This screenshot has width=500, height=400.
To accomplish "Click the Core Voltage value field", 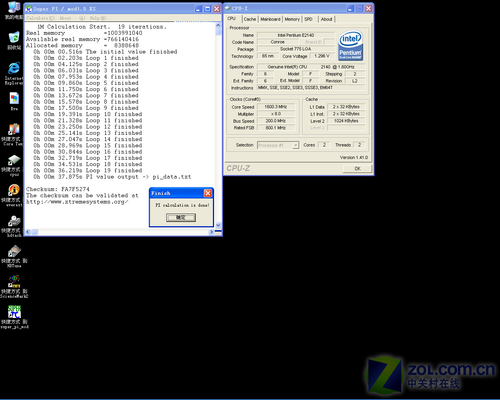I will pyautogui.click(x=322, y=56).
